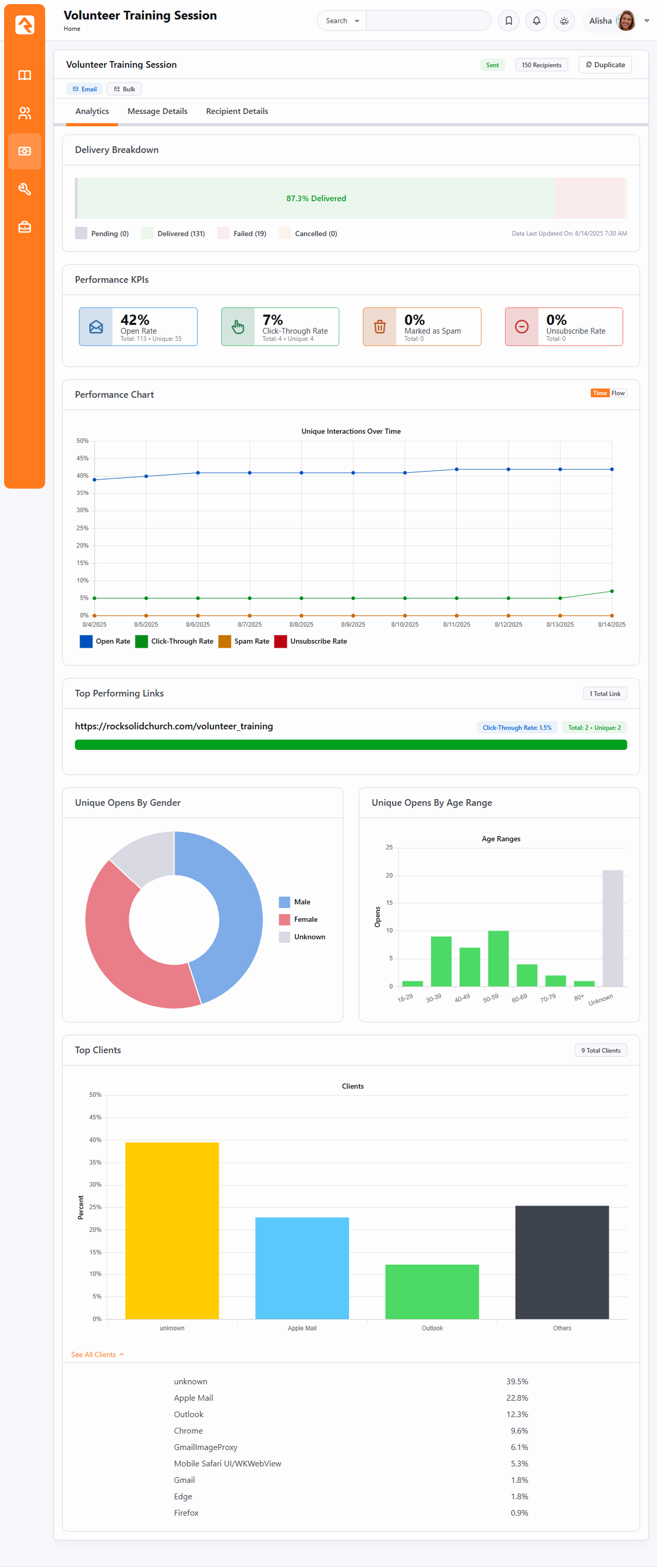Collapse the See All Clients list

pos(98,1354)
